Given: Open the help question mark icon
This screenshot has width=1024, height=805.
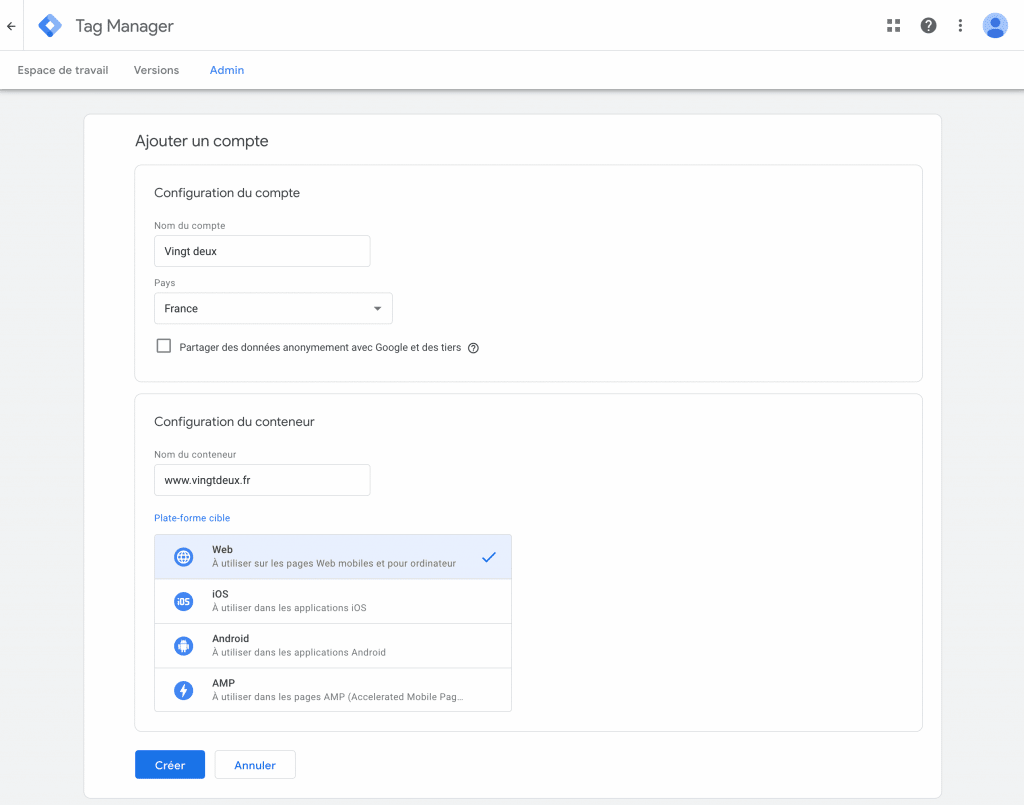Looking at the screenshot, I should click(928, 26).
